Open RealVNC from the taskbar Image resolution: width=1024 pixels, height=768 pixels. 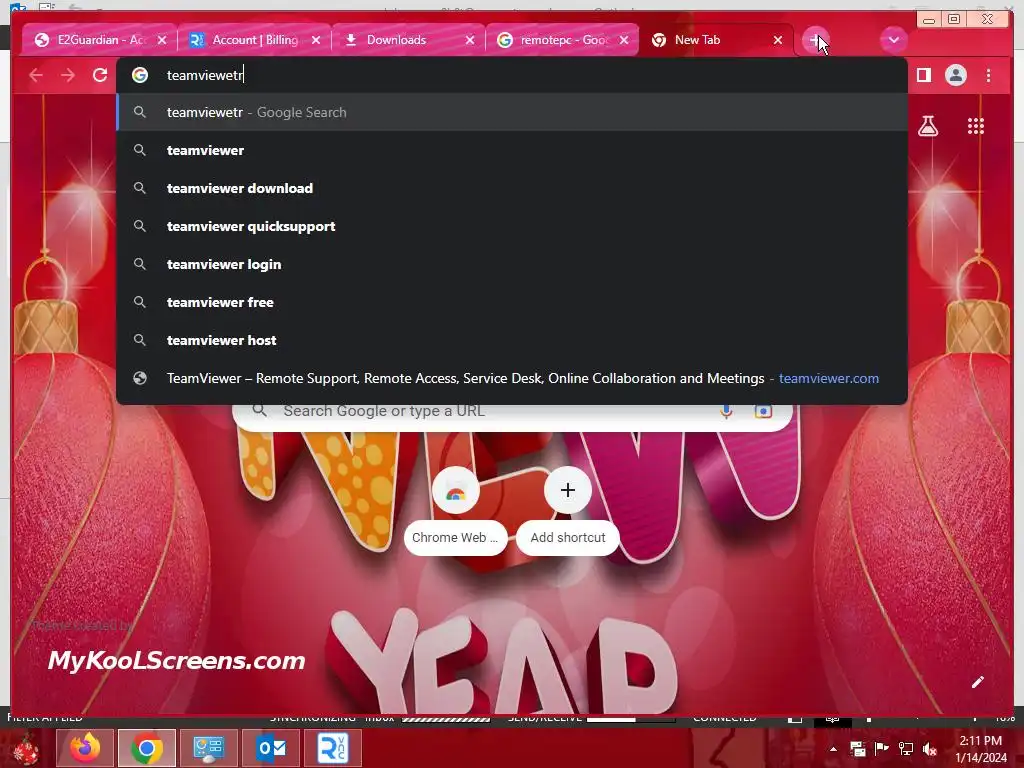[x=333, y=748]
